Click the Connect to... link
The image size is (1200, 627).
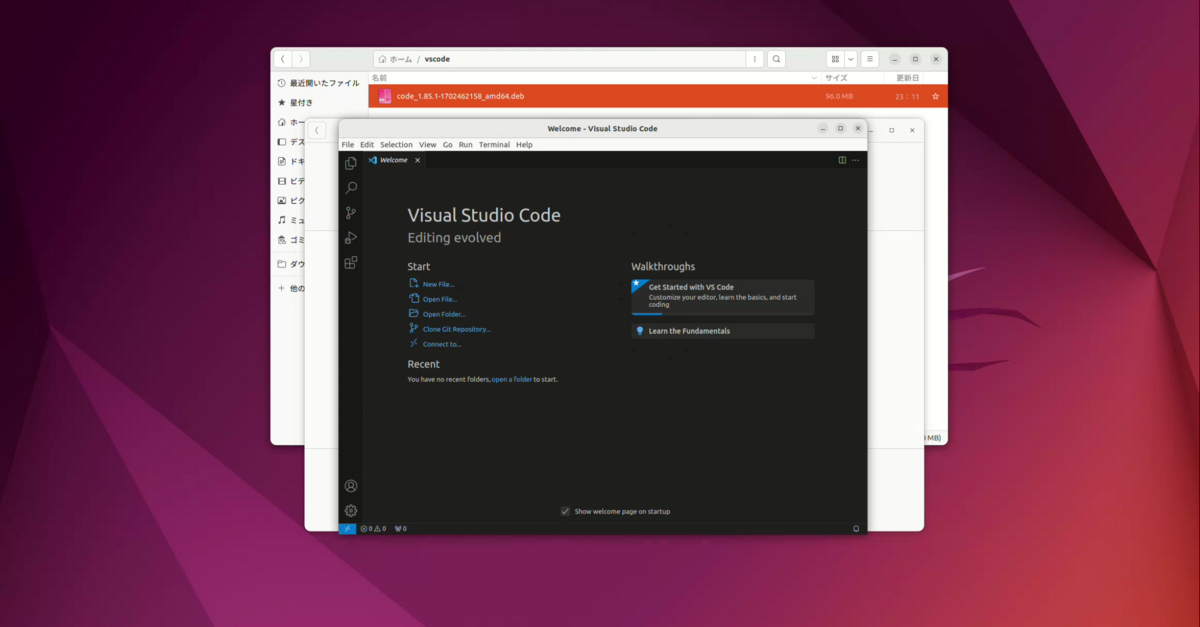[442, 344]
